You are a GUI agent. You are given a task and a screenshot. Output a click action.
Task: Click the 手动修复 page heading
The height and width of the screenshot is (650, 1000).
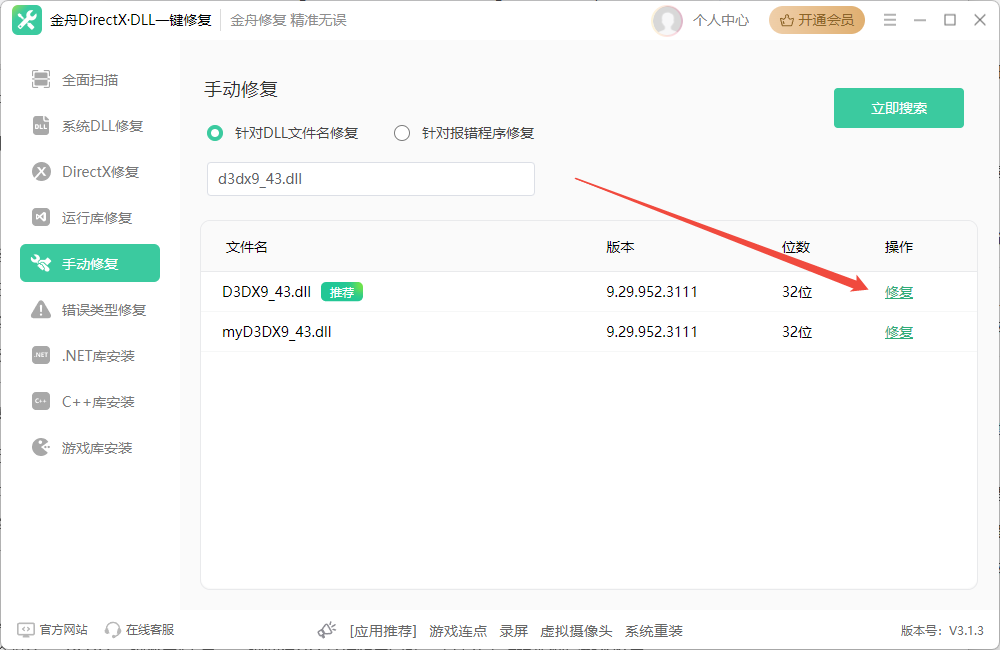pos(241,89)
